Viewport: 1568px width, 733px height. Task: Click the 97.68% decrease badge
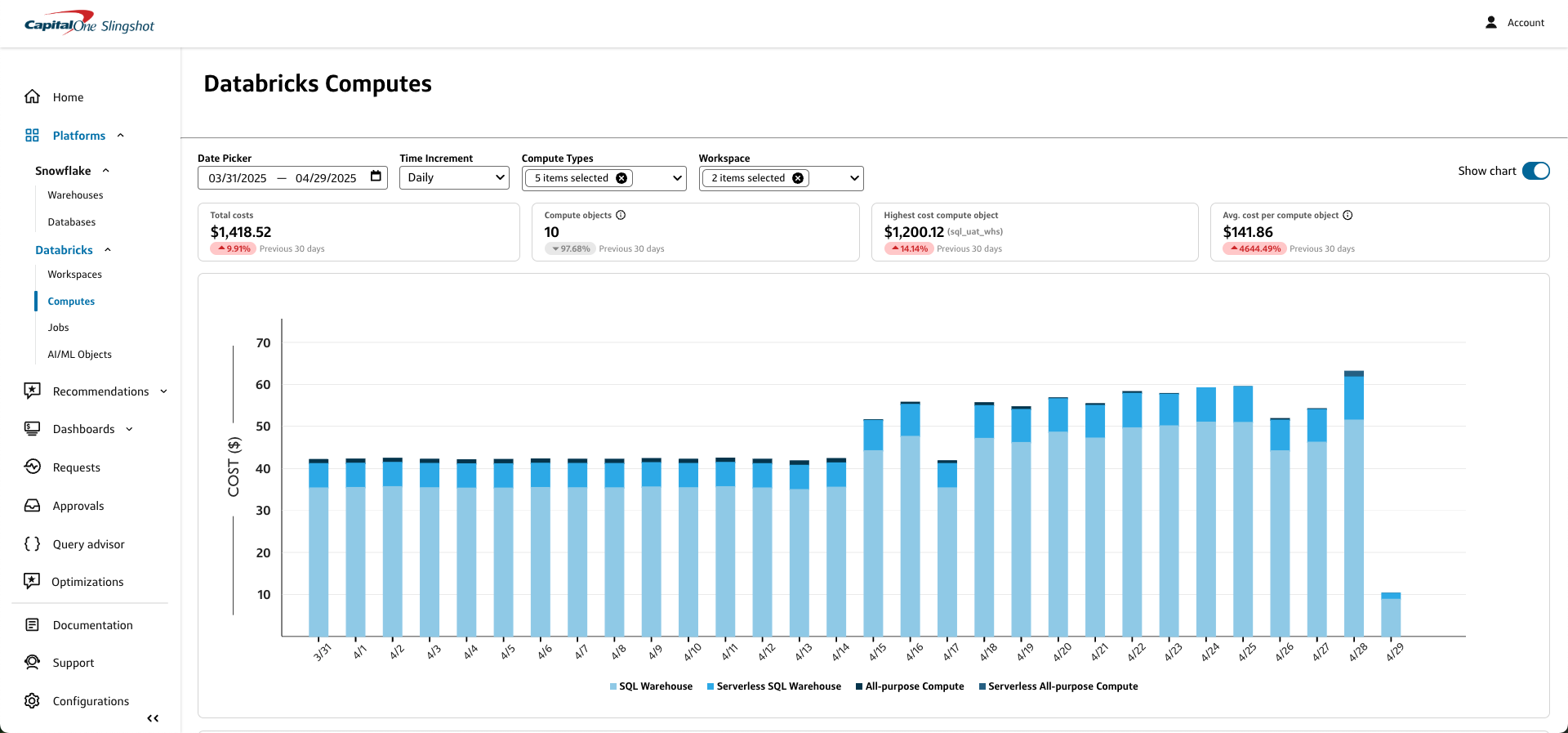pos(570,248)
